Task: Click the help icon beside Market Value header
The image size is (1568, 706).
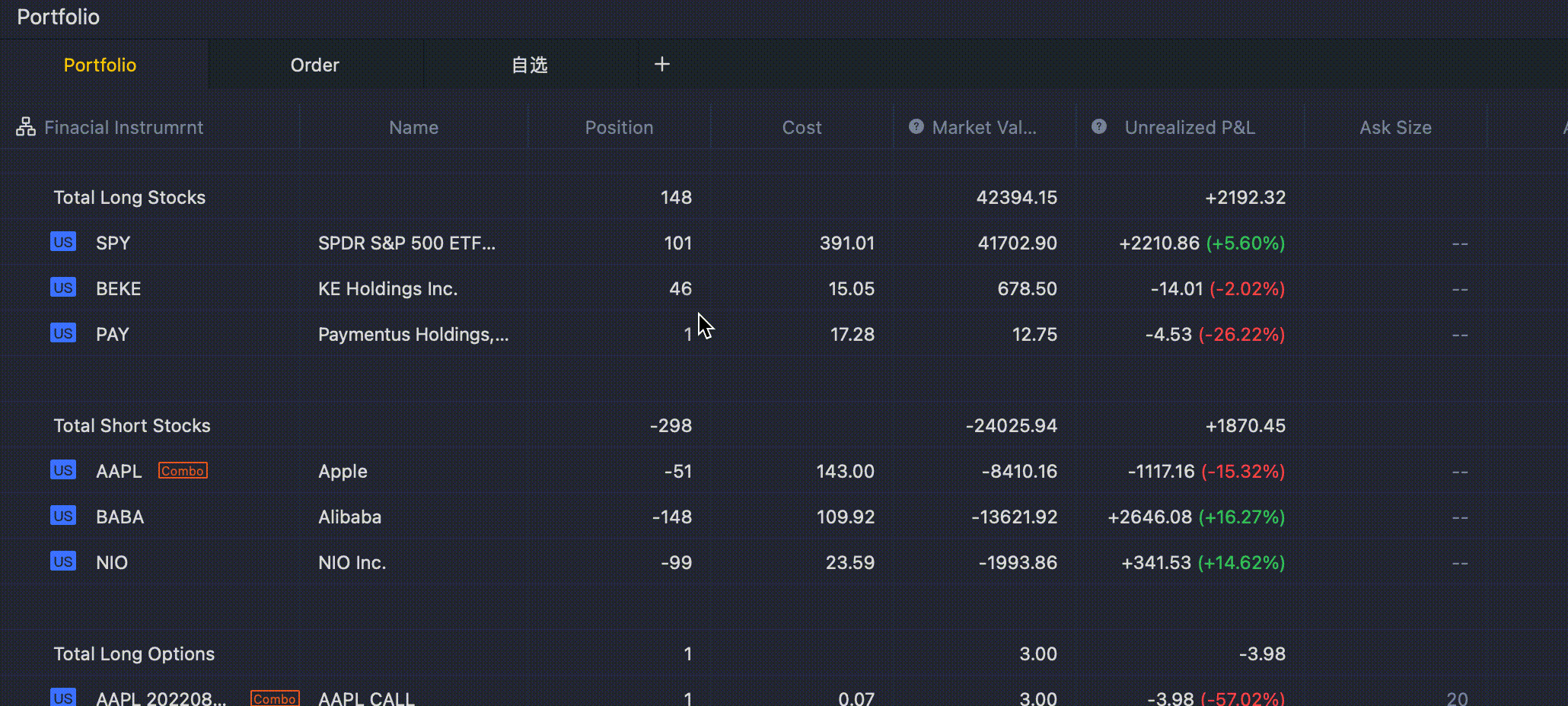Action: point(916,126)
